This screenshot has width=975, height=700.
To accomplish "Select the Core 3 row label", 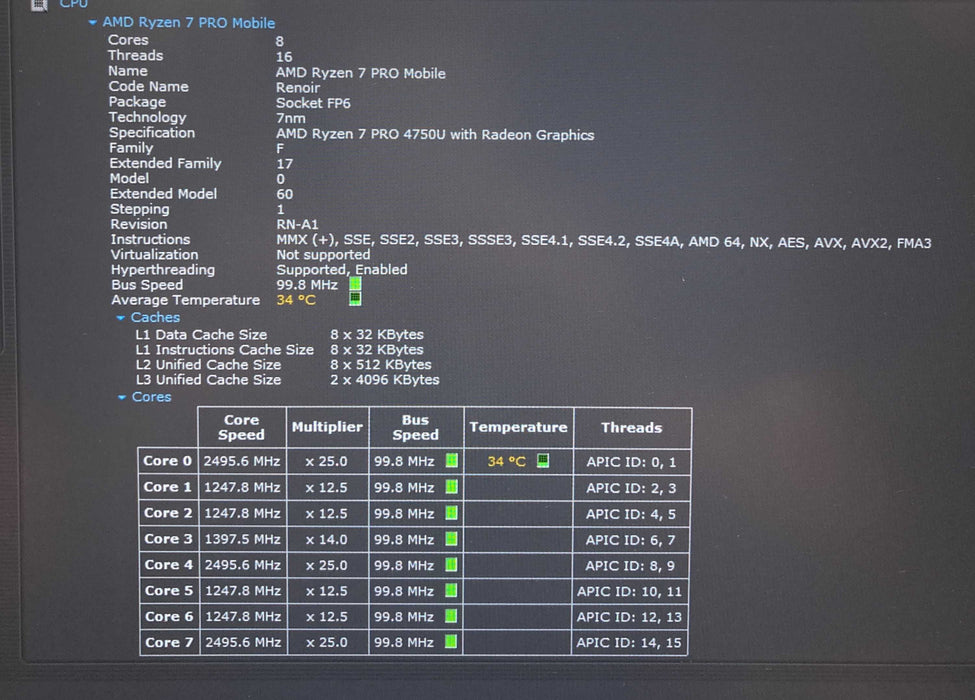I will point(169,539).
